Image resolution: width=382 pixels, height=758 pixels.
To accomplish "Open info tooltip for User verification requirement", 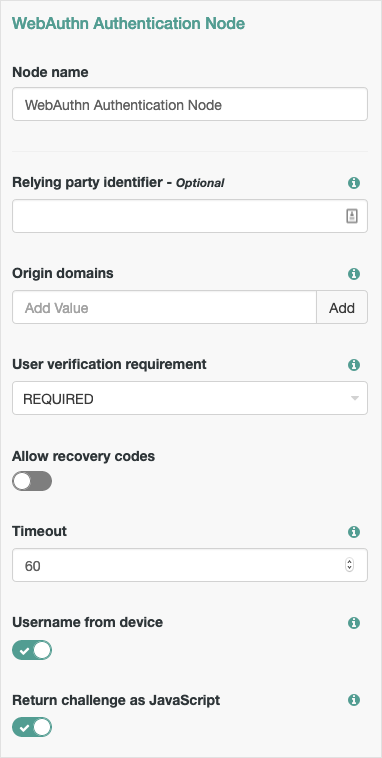I will click(354, 365).
